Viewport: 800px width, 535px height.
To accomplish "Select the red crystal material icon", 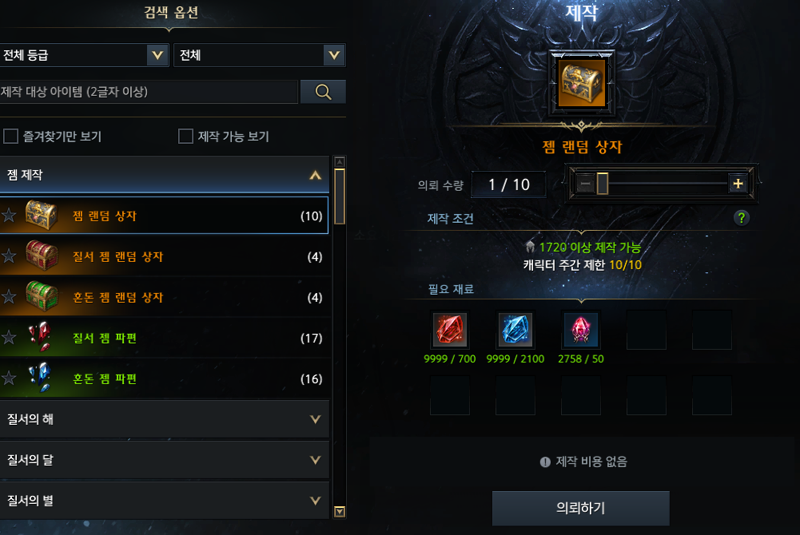I will pyautogui.click(x=449, y=329).
